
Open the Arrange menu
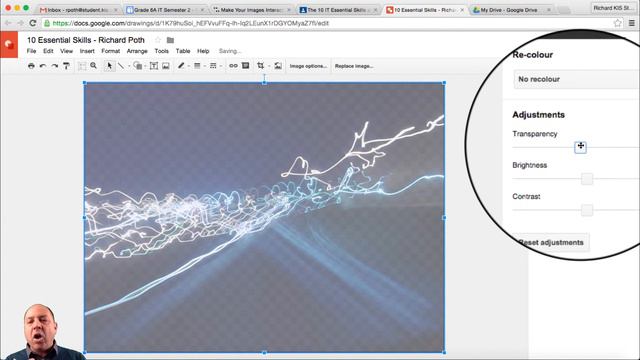click(137, 51)
